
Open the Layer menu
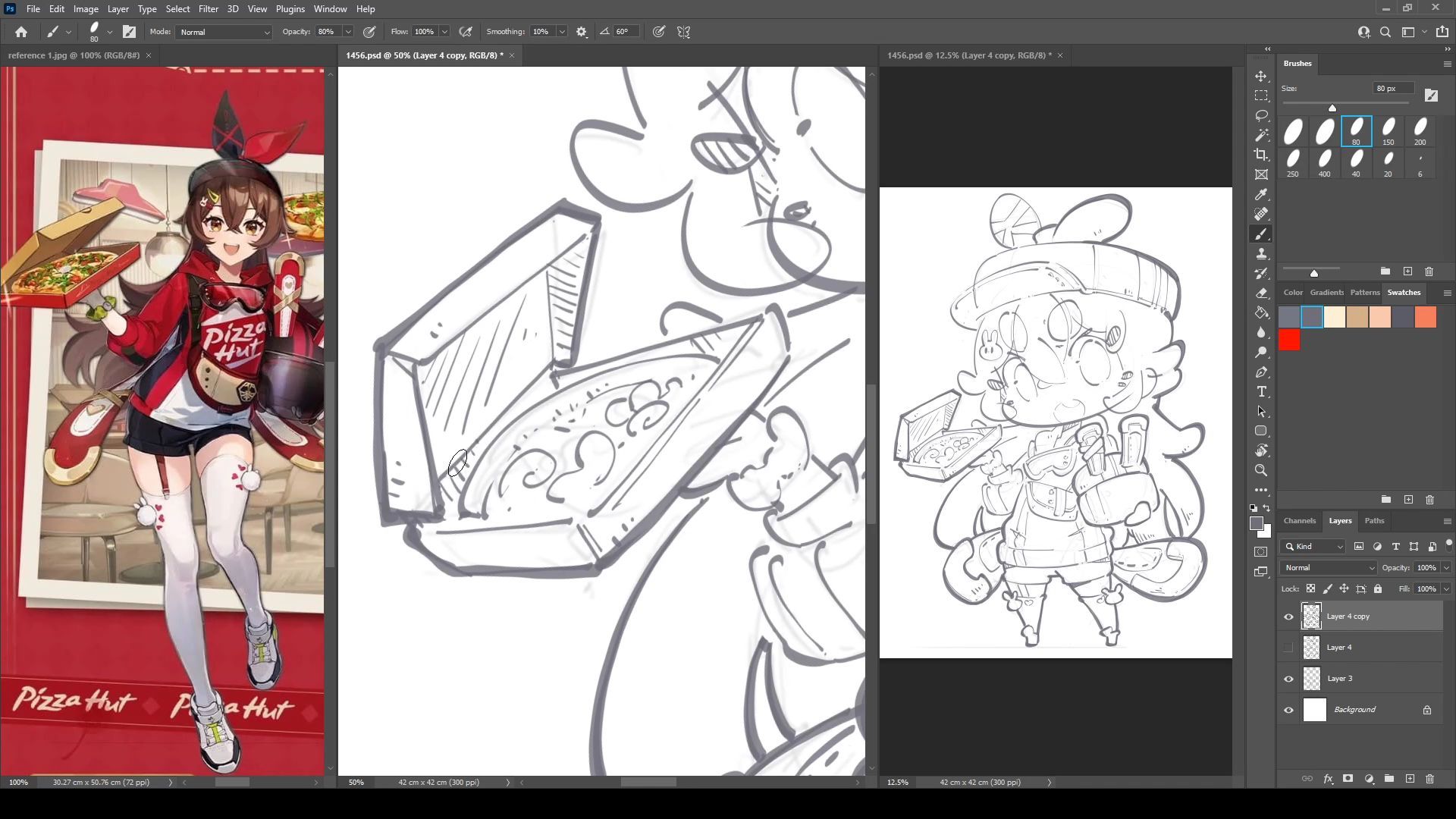click(118, 9)
